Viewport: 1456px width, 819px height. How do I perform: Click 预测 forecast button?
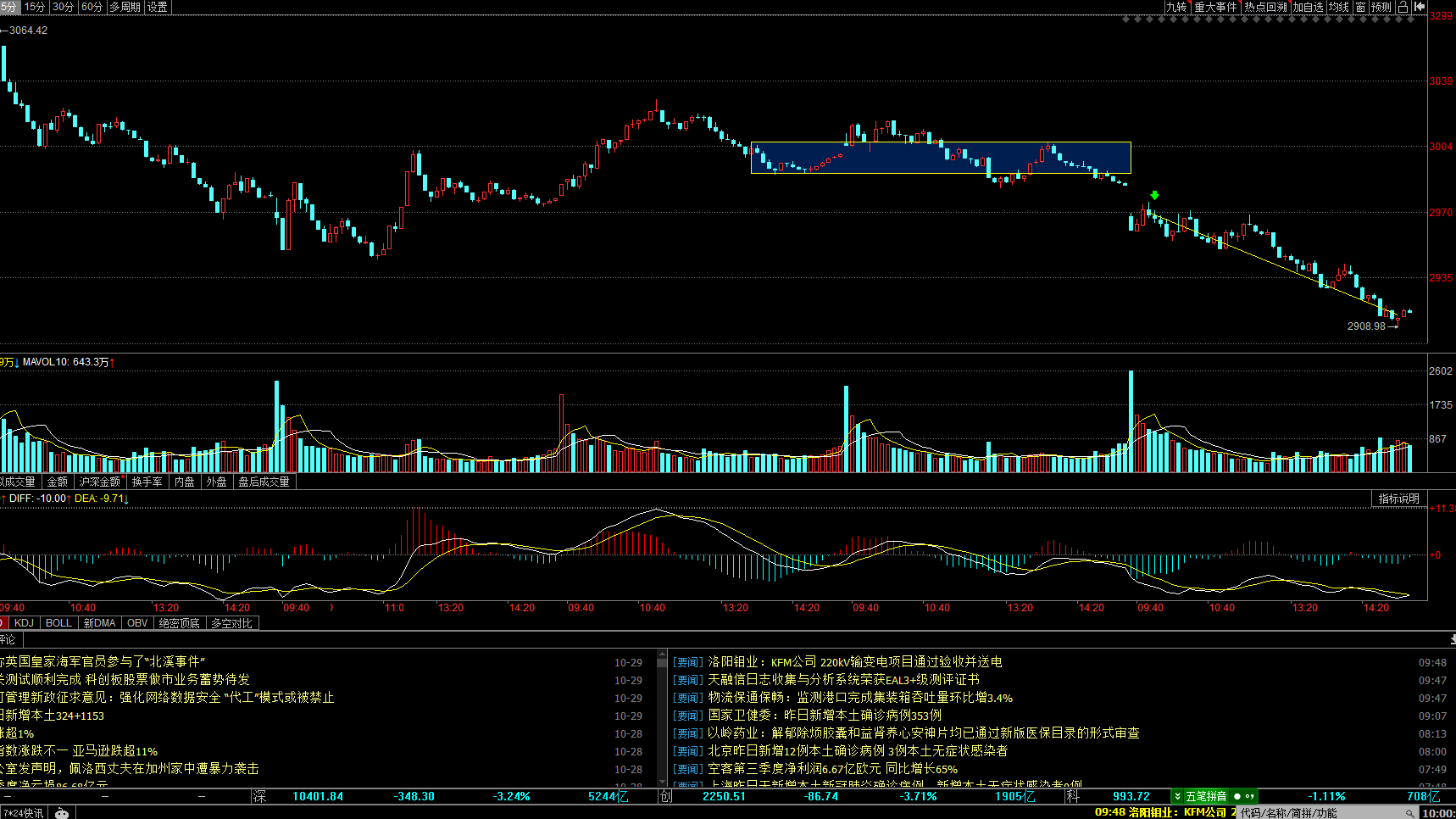click(1381, 7)
